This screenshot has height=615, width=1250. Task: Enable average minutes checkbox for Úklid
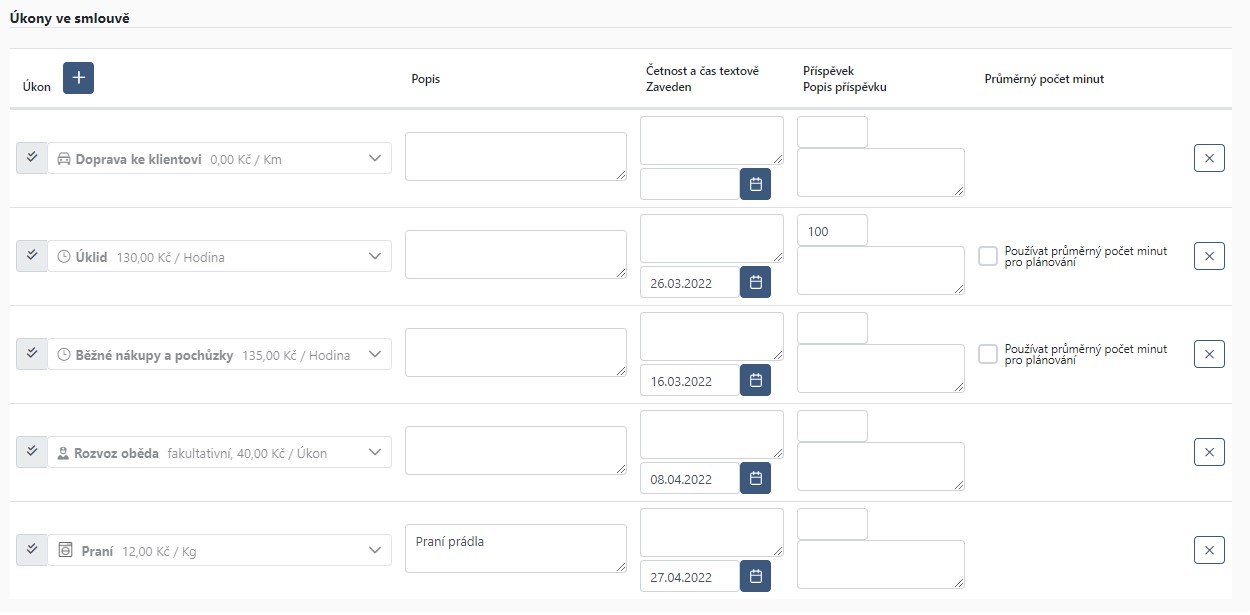(988, 256)
